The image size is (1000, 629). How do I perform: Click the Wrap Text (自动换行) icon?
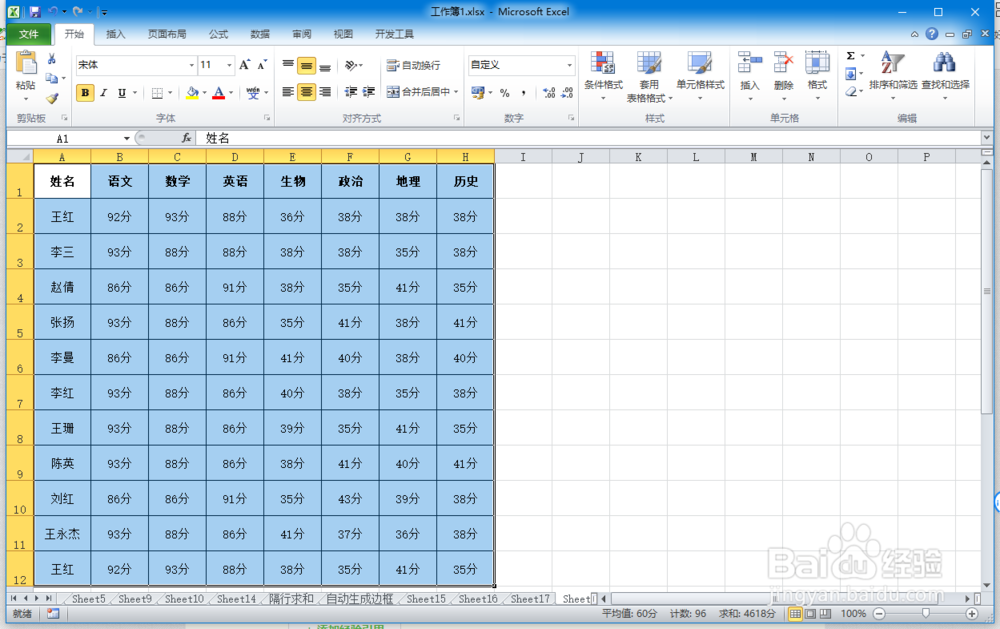coord(414,66)
